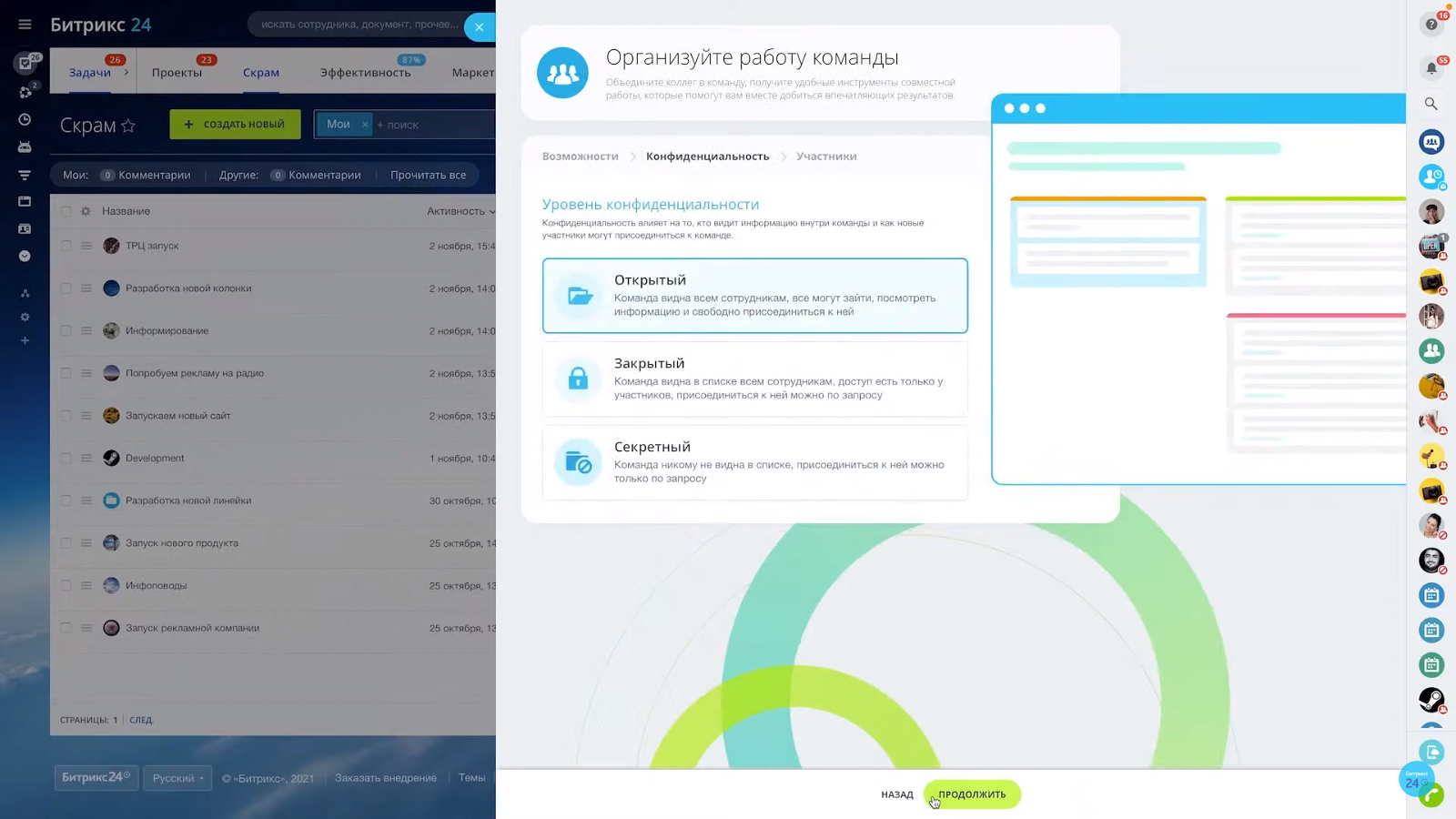Check the box for Разработка новой колонки

click(x=66, y=288)
